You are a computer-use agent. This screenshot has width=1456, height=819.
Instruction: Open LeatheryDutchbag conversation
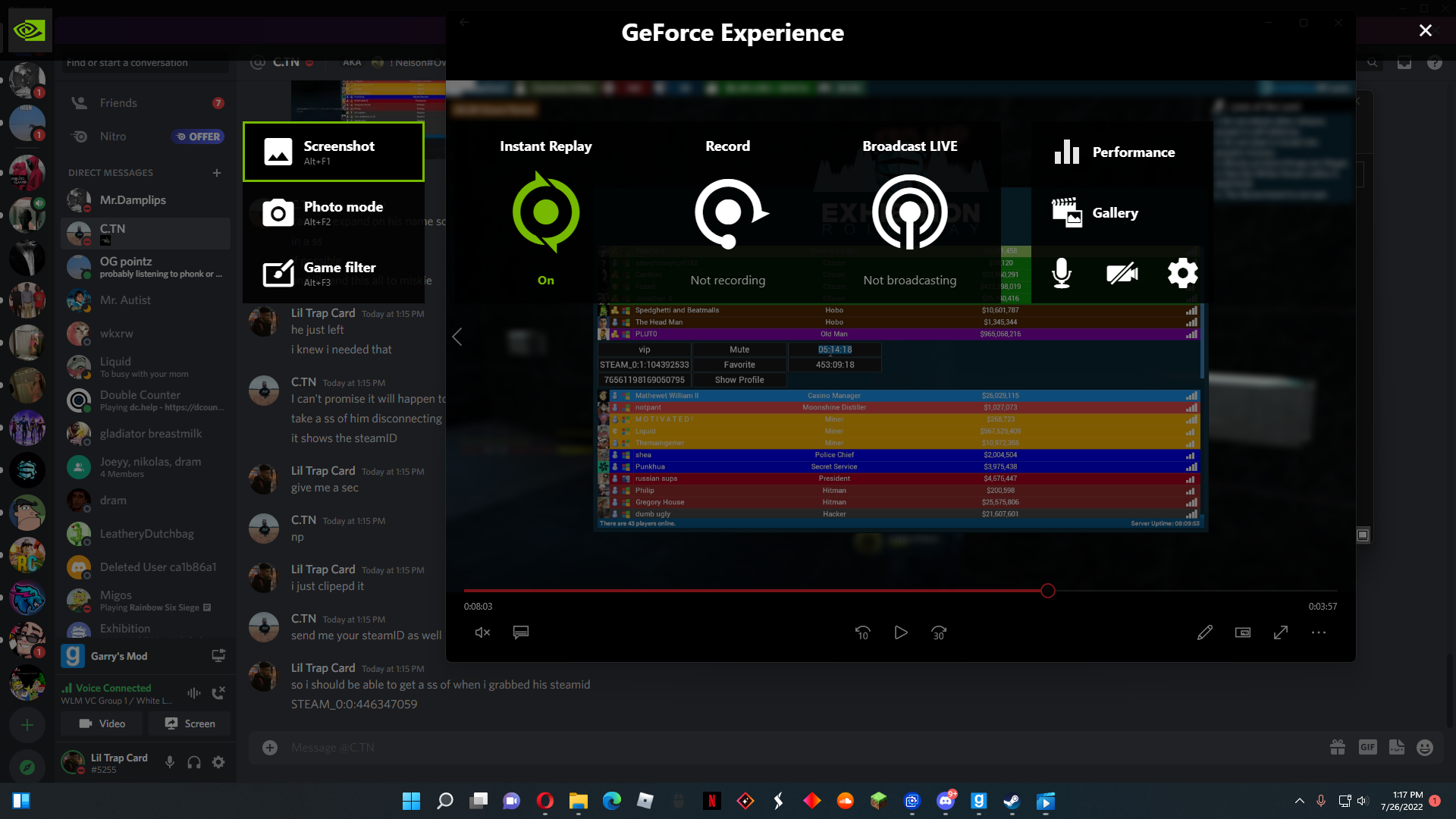pyautogui.click(x=146, y=534)
